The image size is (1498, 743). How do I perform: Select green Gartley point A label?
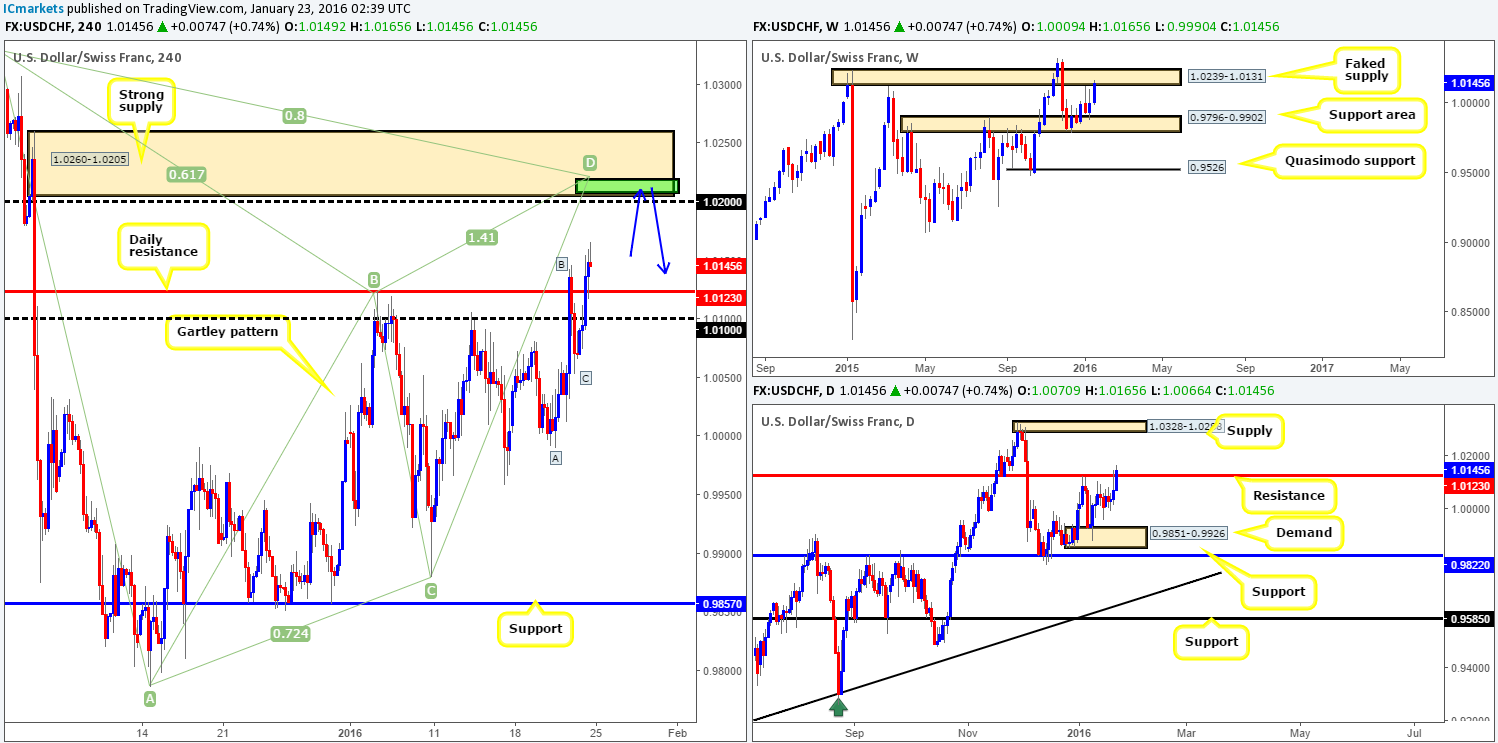(150, 698)
